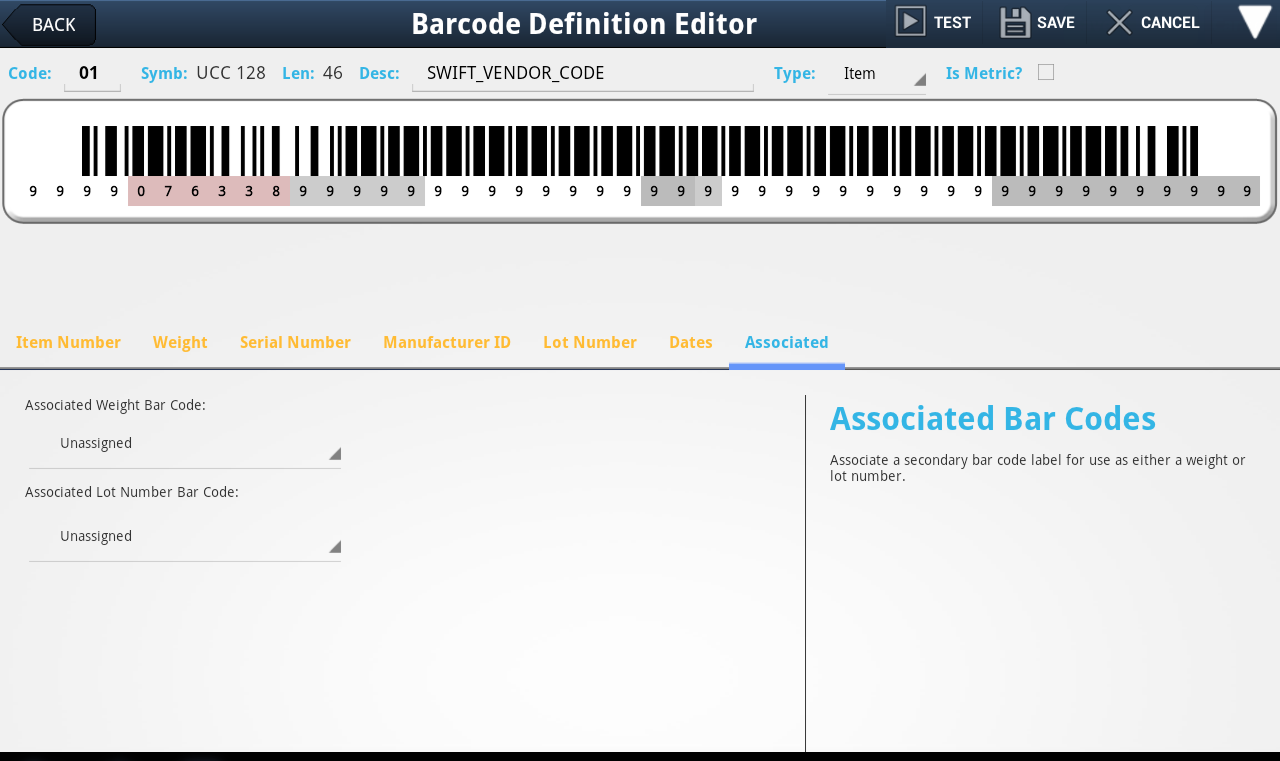Open the top-right triangle dropdown menu
This screenshot has width=1280, height=761.
coord(1254,22)
